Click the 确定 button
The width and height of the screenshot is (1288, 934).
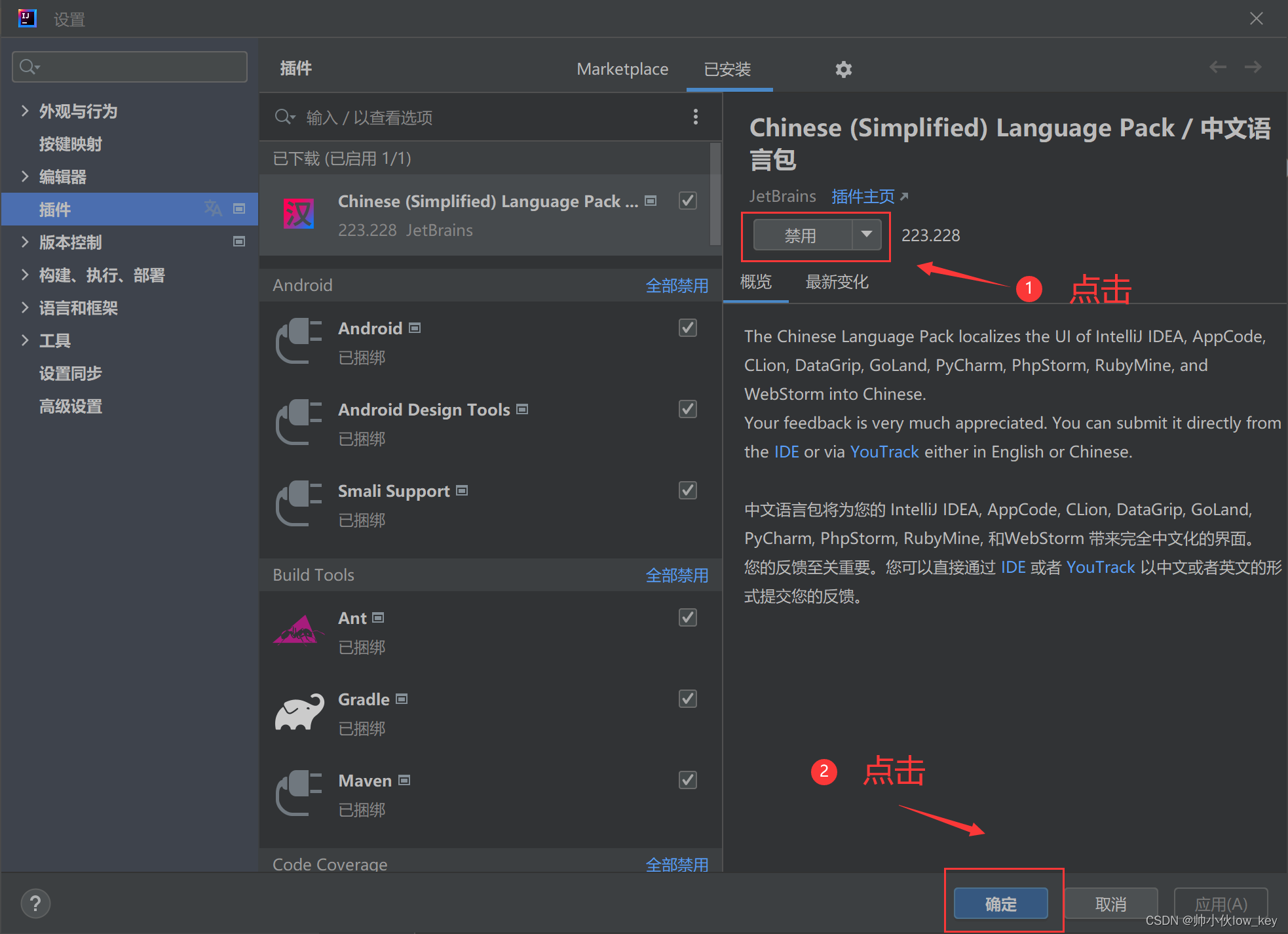(x=1000, y=904)
